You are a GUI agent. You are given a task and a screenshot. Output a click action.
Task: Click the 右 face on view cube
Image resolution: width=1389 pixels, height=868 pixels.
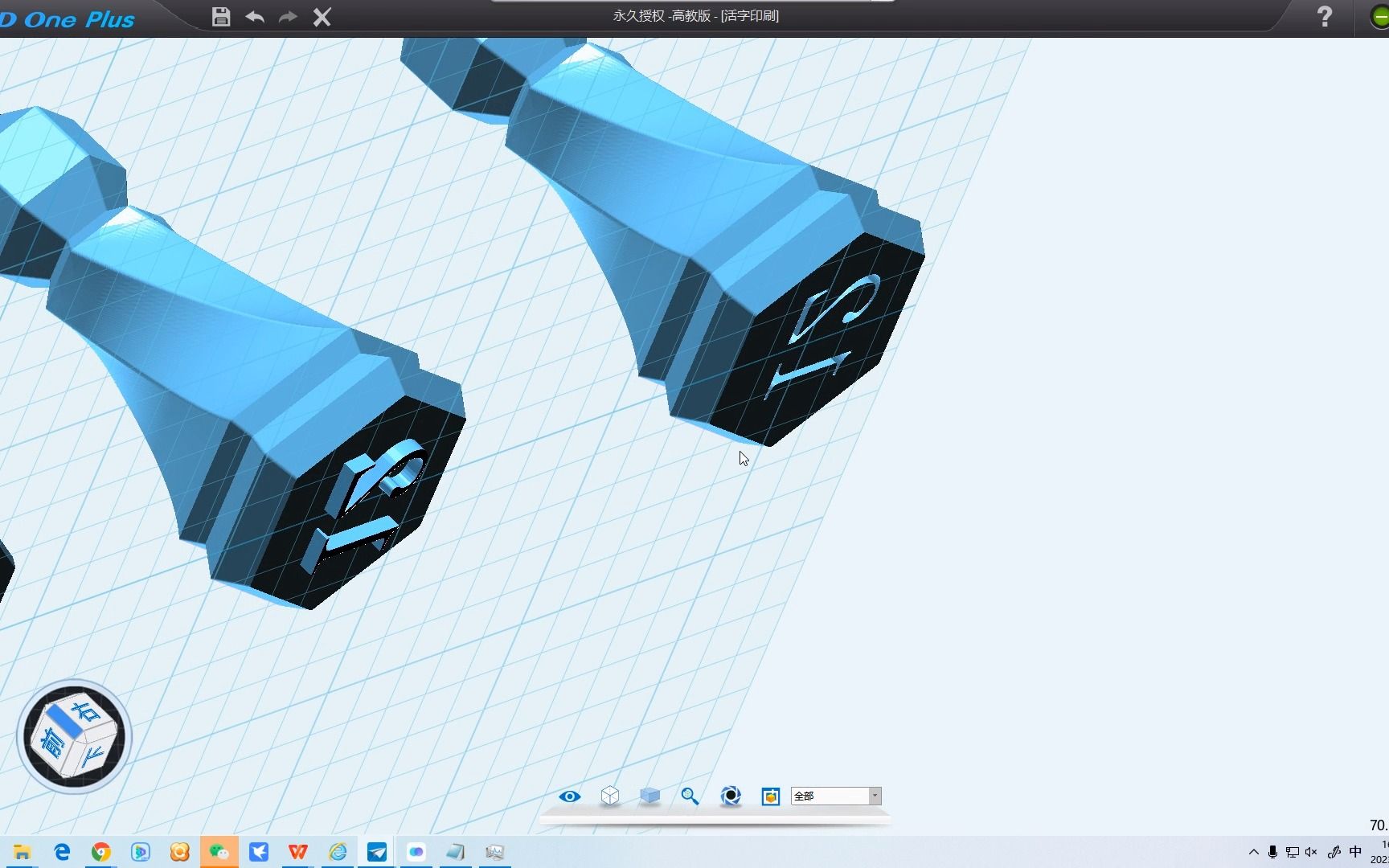85,712
